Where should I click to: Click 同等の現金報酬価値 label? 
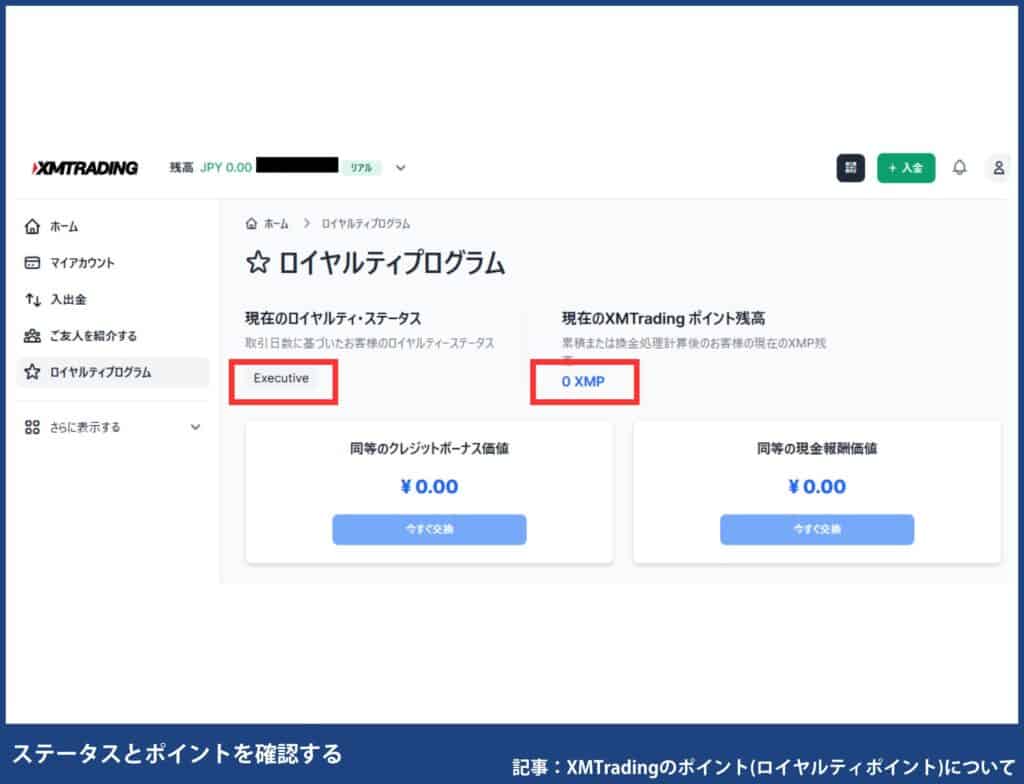817,448
